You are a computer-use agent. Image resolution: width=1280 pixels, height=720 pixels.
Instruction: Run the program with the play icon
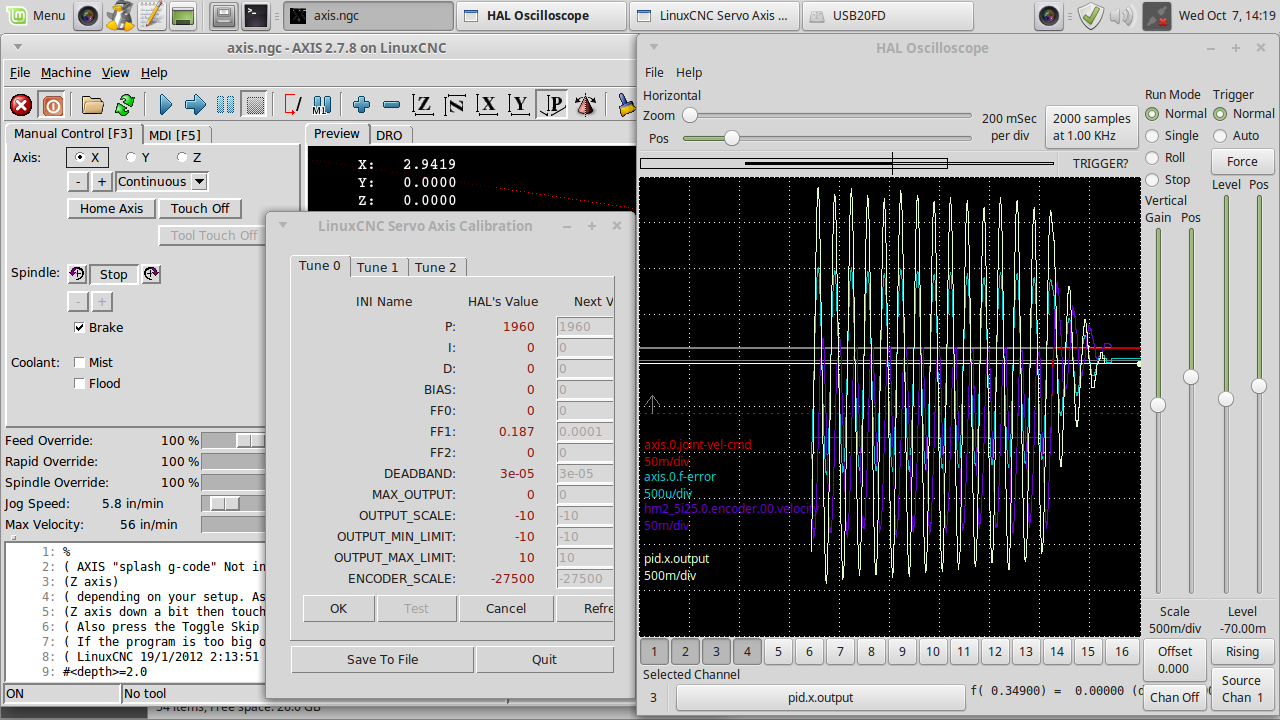coord(165,105)
